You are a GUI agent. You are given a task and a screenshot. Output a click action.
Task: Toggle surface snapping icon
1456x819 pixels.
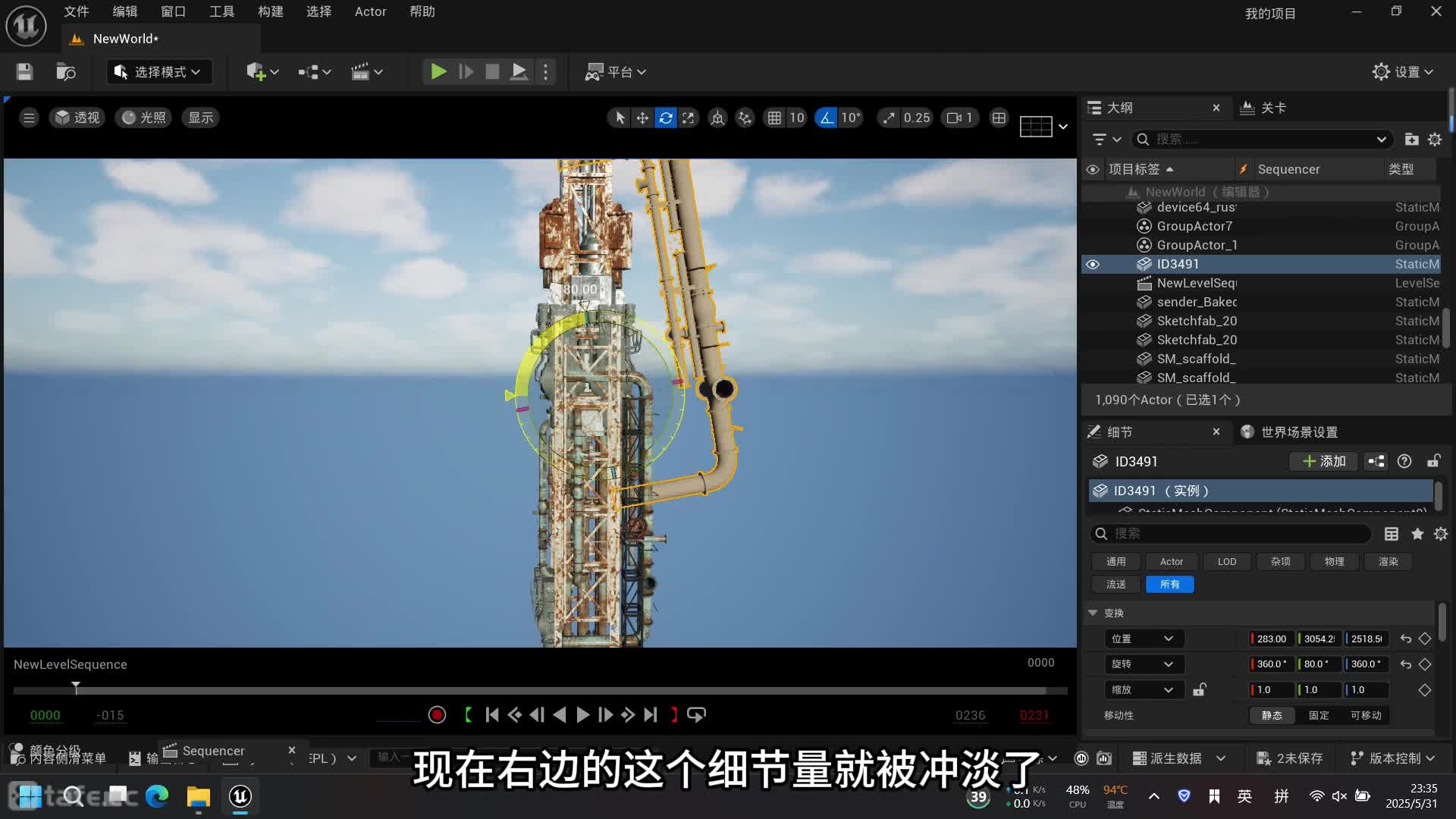tap(745, 118)
